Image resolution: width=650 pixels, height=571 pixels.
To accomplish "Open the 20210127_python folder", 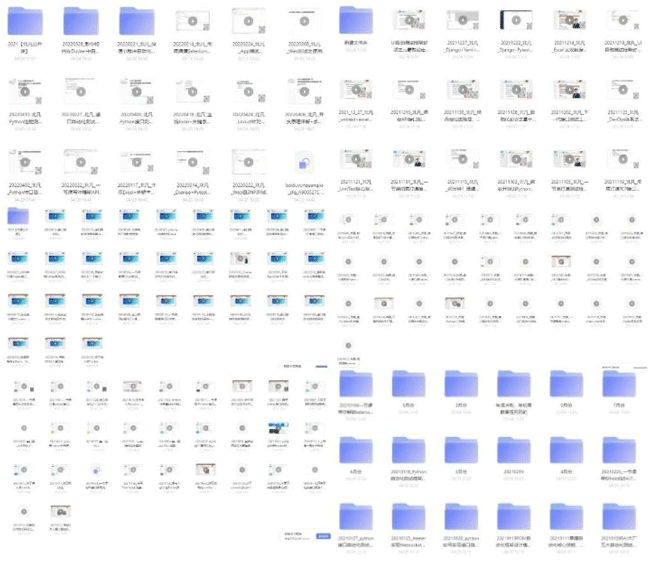I will pos(356,517).
